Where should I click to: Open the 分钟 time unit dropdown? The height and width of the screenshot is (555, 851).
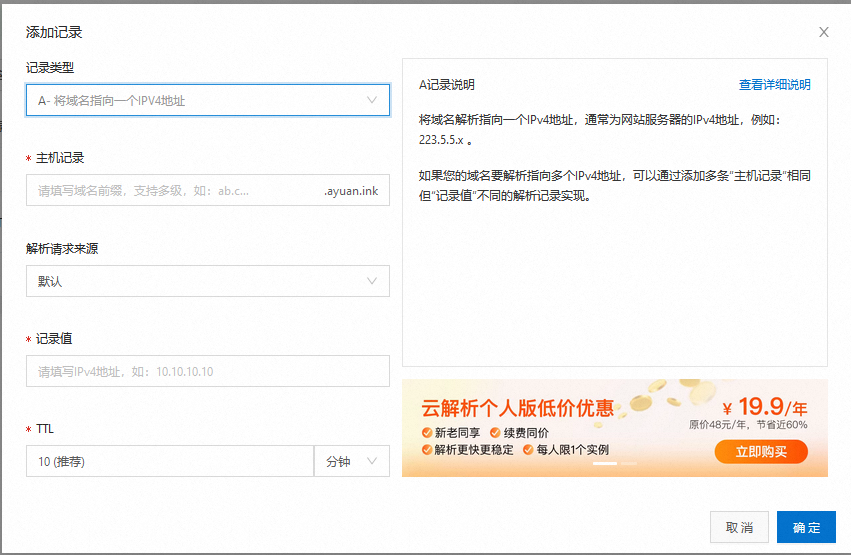352,461
